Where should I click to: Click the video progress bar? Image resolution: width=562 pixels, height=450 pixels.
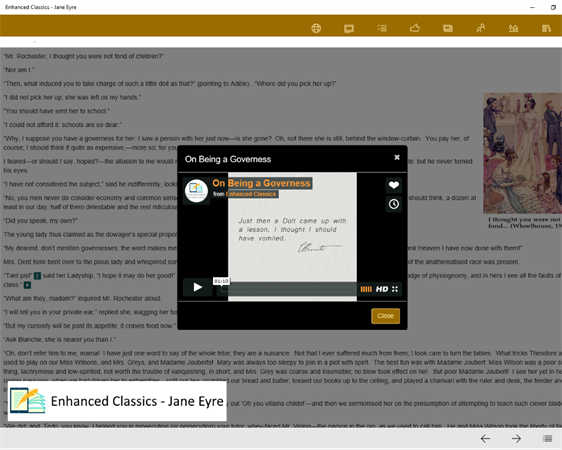click(289, 289)
